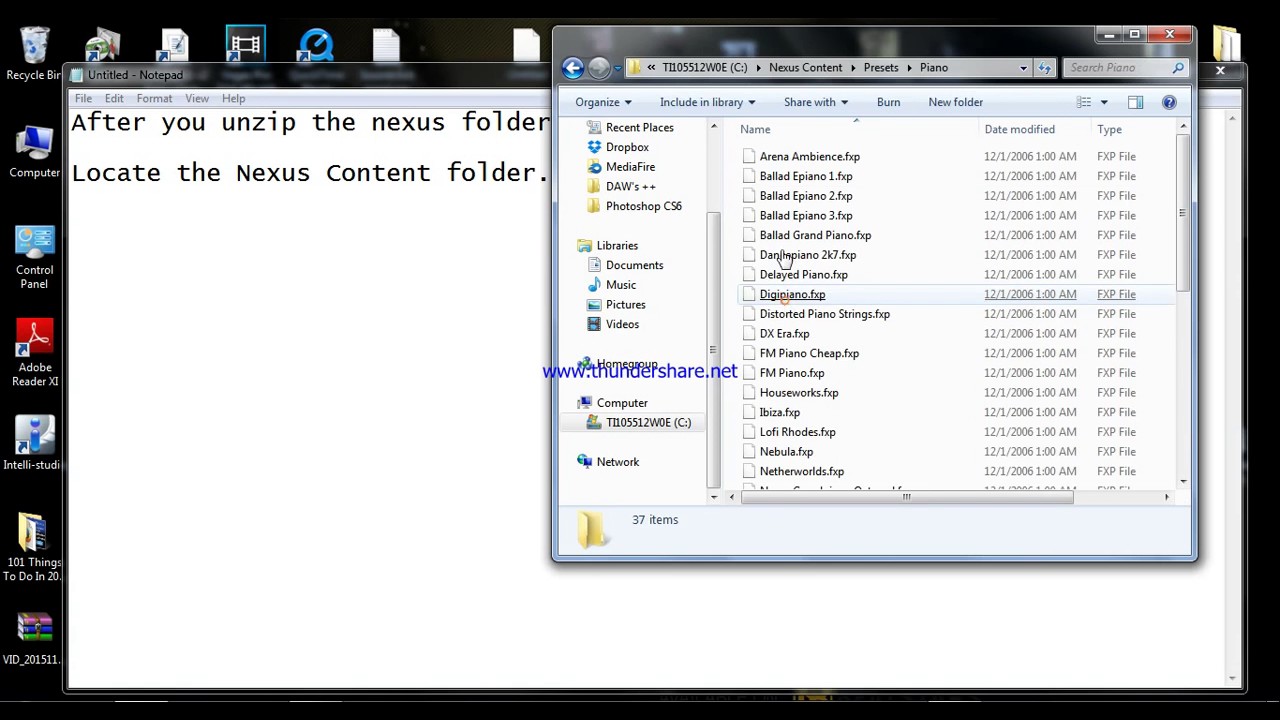
Task: Launch Adobe Reader XI desktop shortcut
Action: [x=34, y=352]
